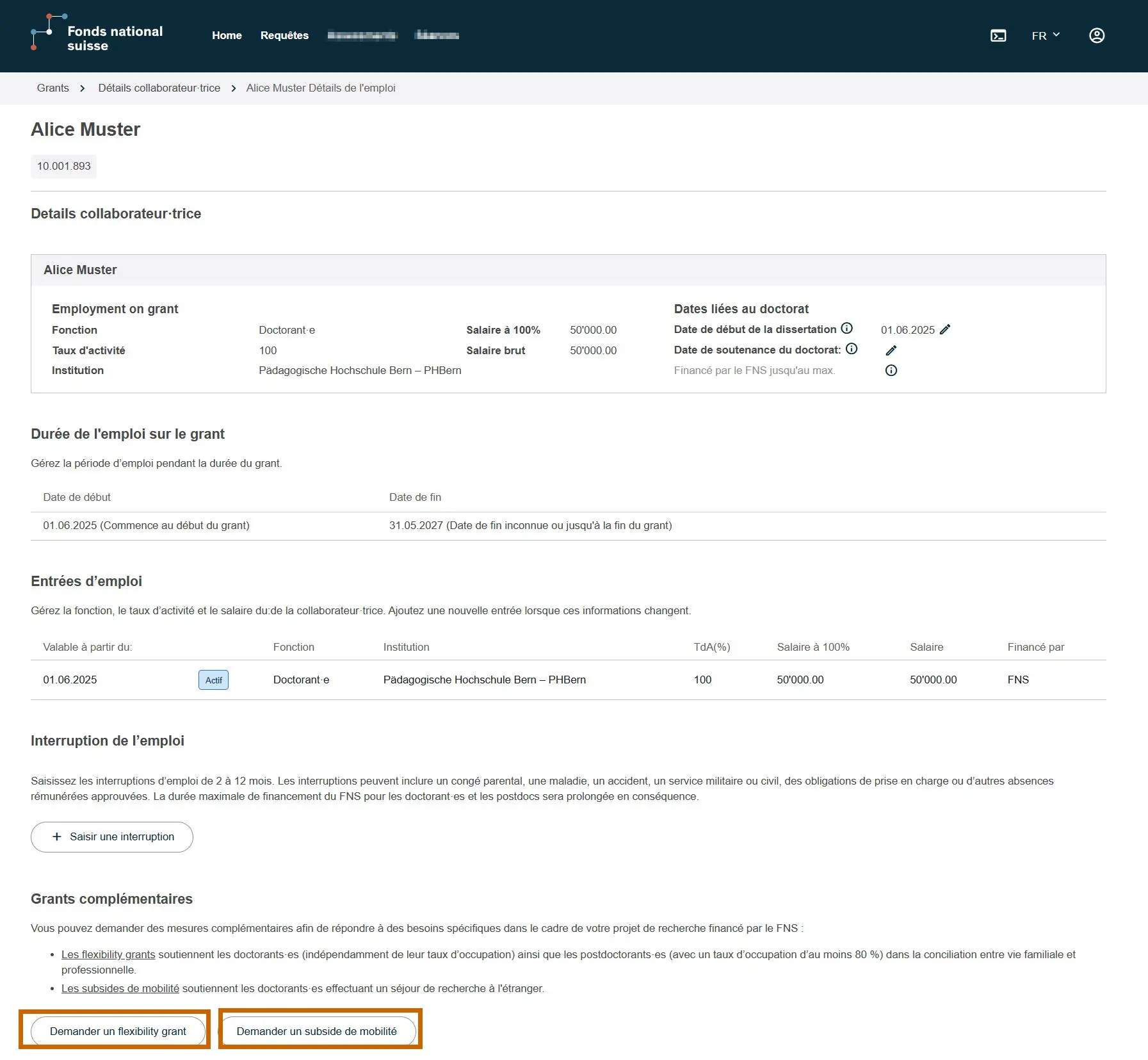Edit the dissertation start date with pencil icon
The width and height of the screenshot is (1148, 1060).
click(945, 330)
